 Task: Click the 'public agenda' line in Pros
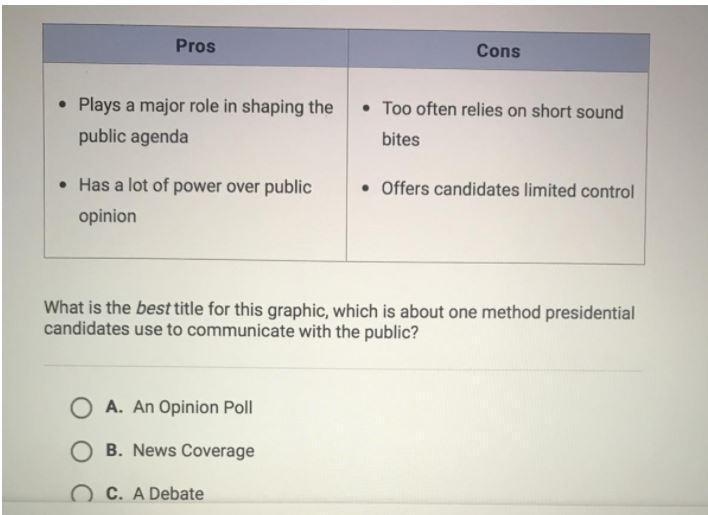pyautogui.click(x=133, y=137)
